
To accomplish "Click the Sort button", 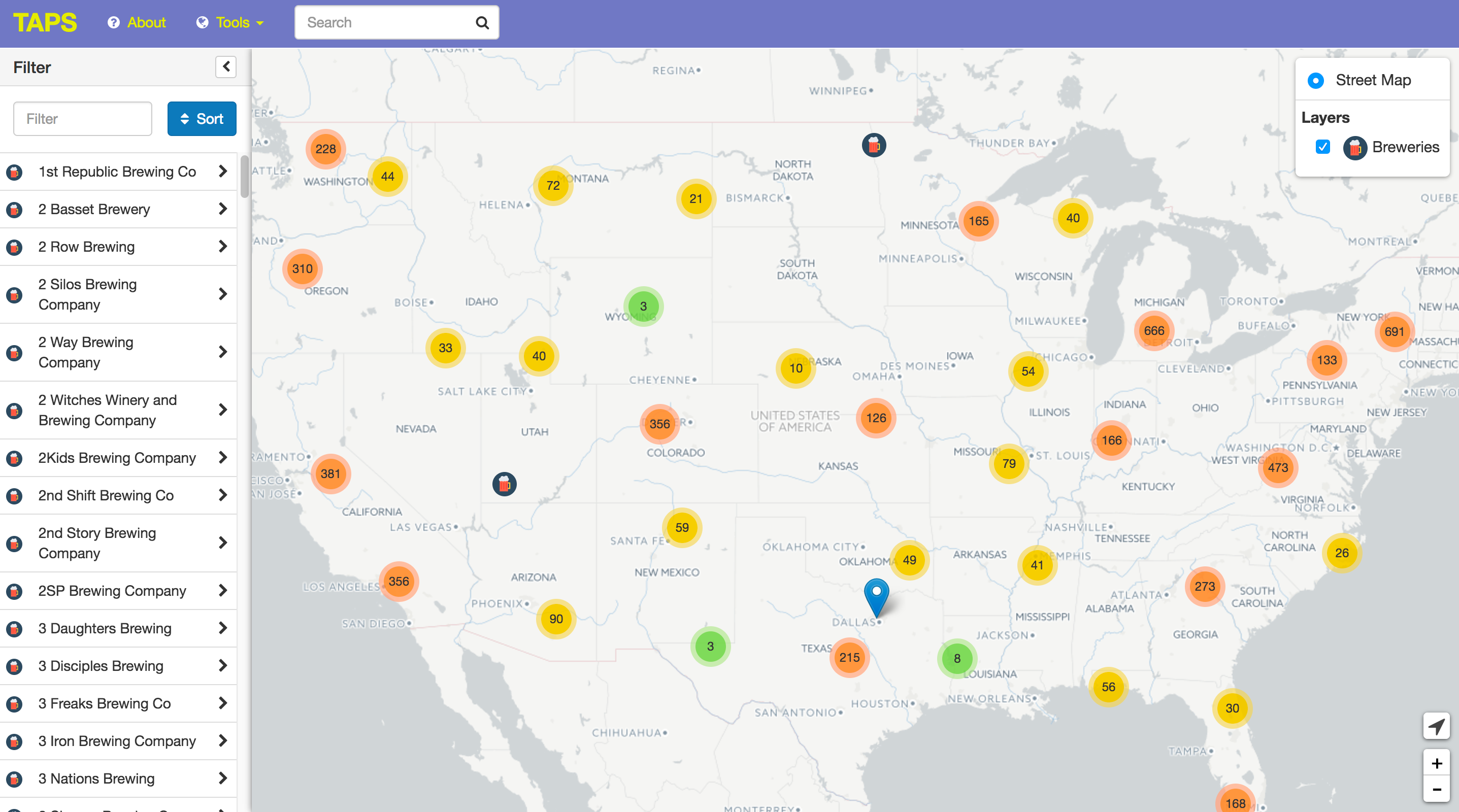I will click(x=202, y=118).
